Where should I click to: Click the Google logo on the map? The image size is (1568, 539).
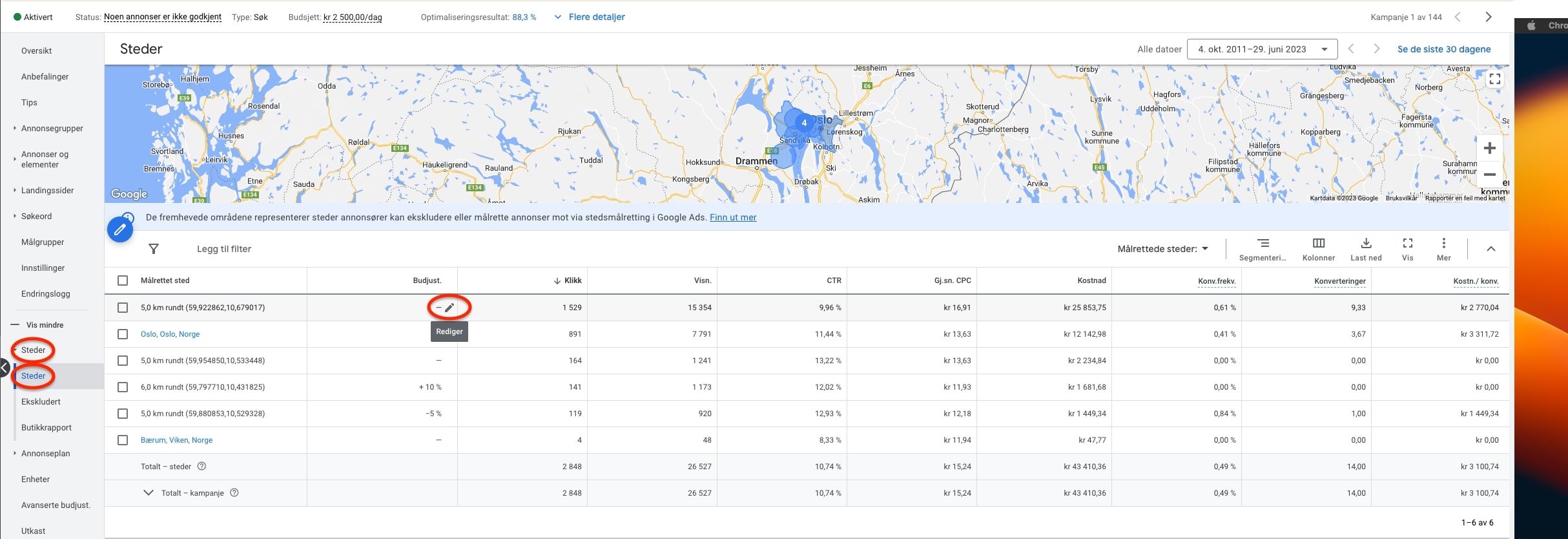(x=129, y=194)
